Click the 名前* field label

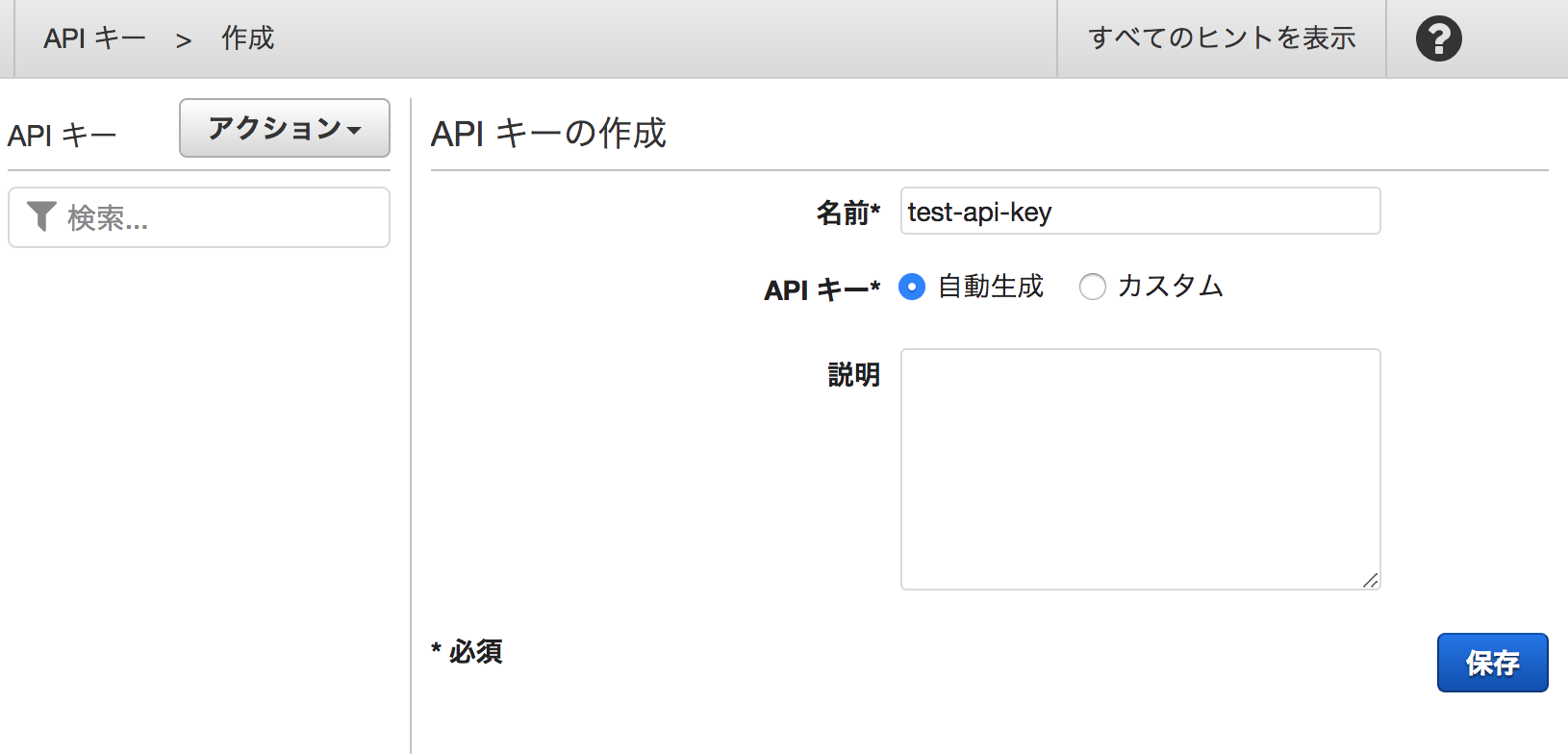pos(847,213)
